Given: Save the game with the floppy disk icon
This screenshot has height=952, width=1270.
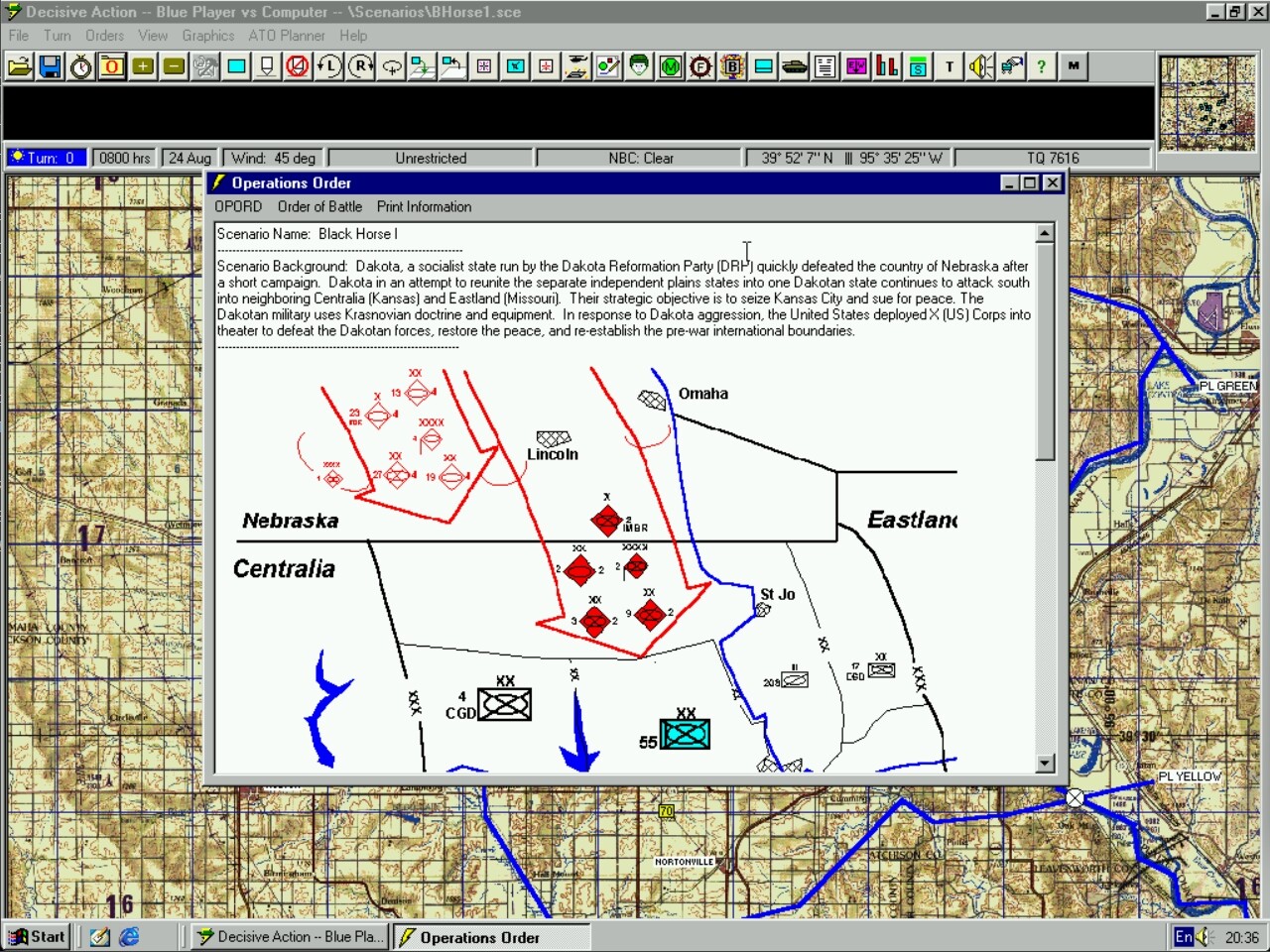Looking at the screenshot, I should coord(51,66).
